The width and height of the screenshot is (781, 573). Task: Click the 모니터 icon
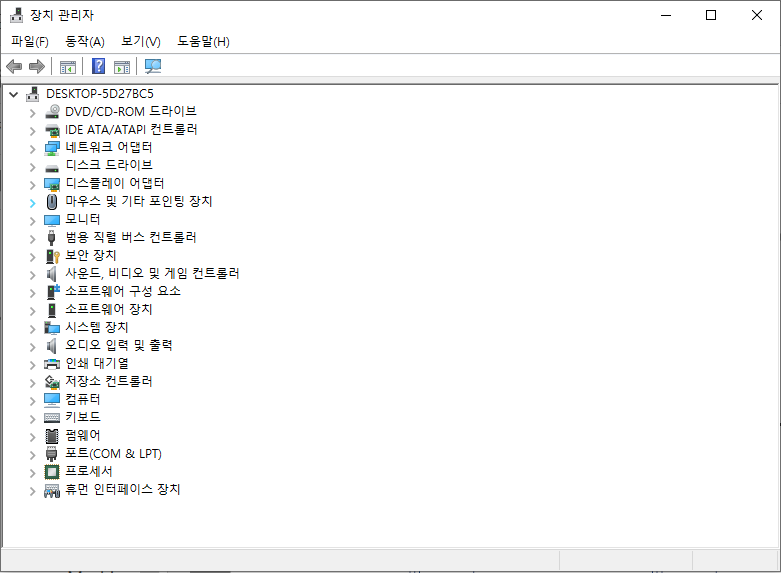coord(52,220)
